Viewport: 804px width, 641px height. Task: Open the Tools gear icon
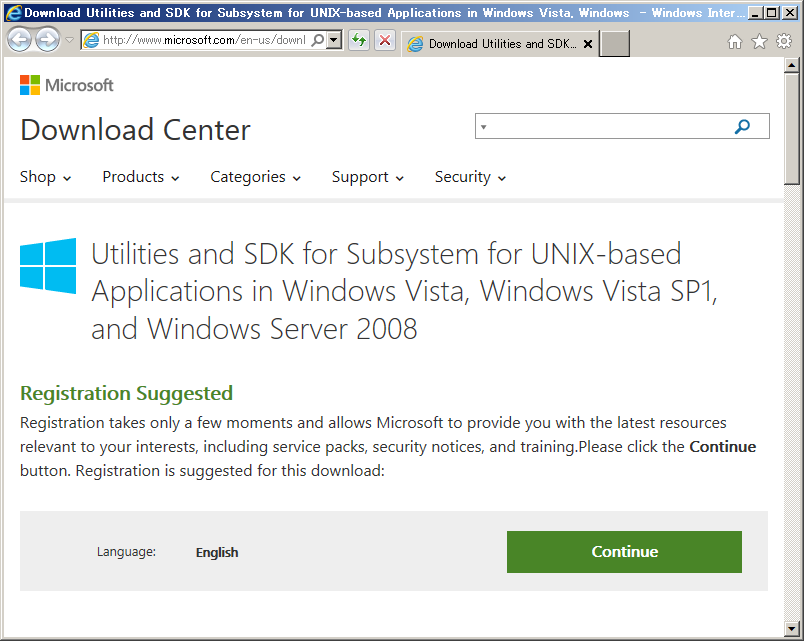(x=783, y=42)
